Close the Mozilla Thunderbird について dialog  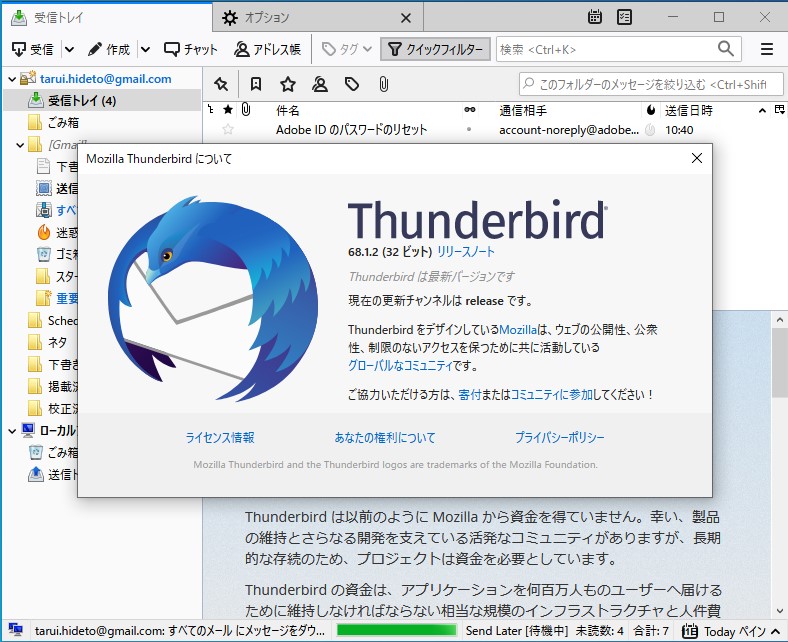pos(697,158)
